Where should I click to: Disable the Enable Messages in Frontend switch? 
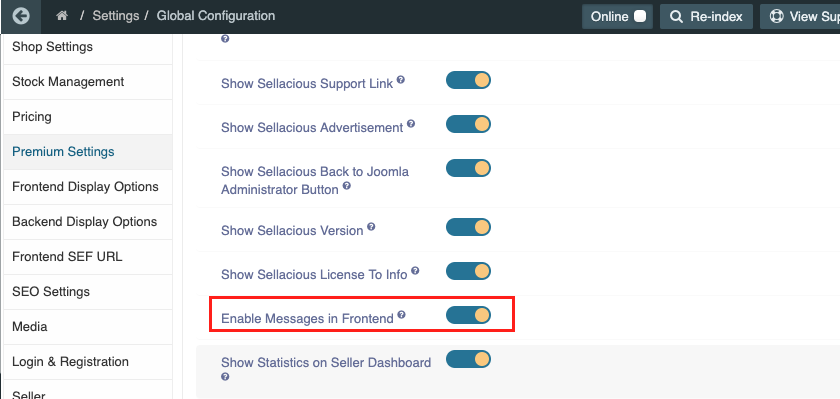(468, 315)
